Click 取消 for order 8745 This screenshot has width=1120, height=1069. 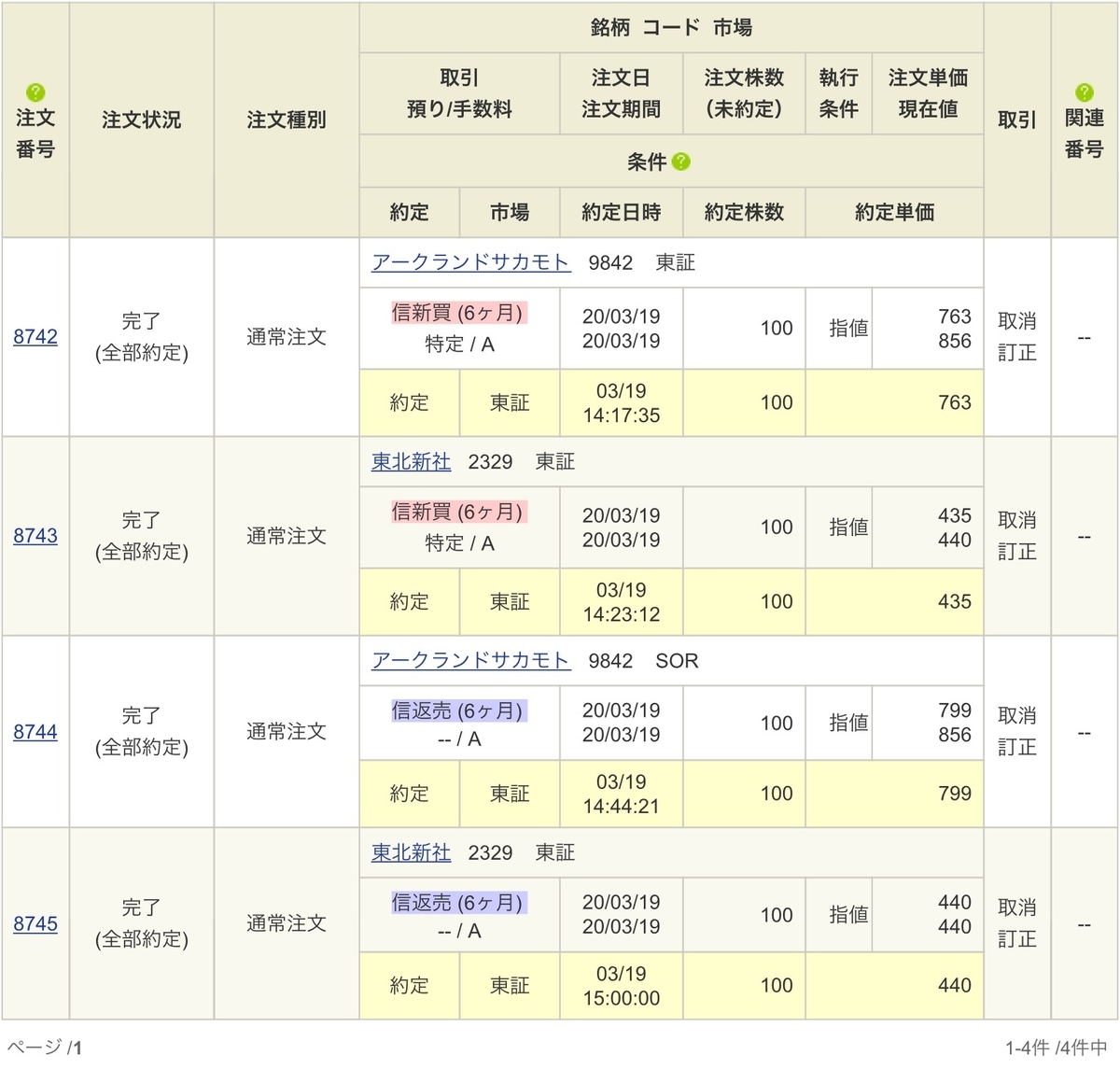pos(1016,907)
